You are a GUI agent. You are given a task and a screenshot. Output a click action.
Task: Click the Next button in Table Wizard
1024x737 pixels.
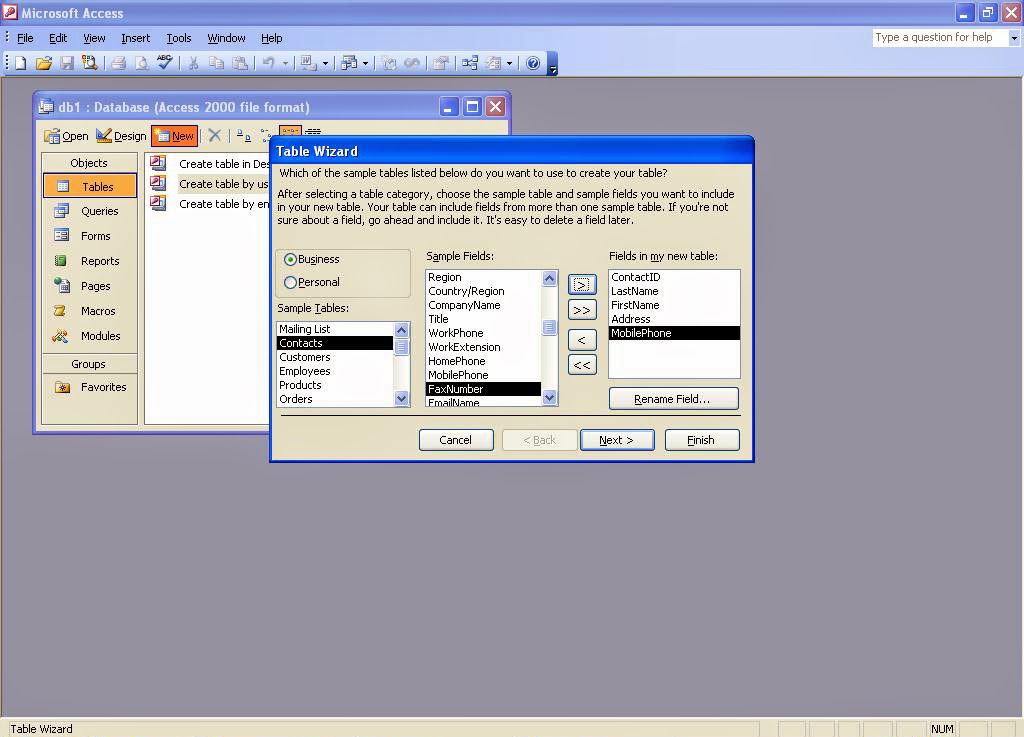click(617, 439)
